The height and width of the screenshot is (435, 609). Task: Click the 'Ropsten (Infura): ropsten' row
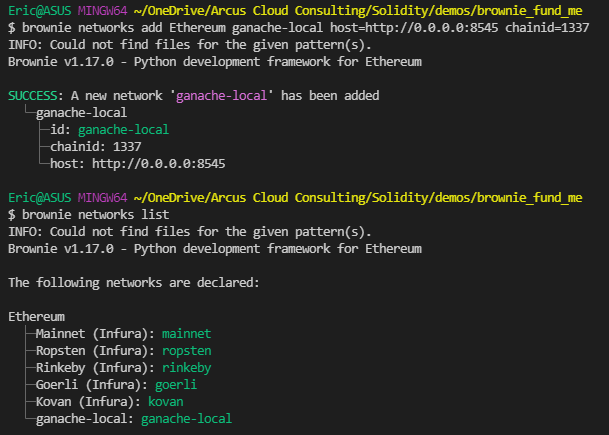124,351
